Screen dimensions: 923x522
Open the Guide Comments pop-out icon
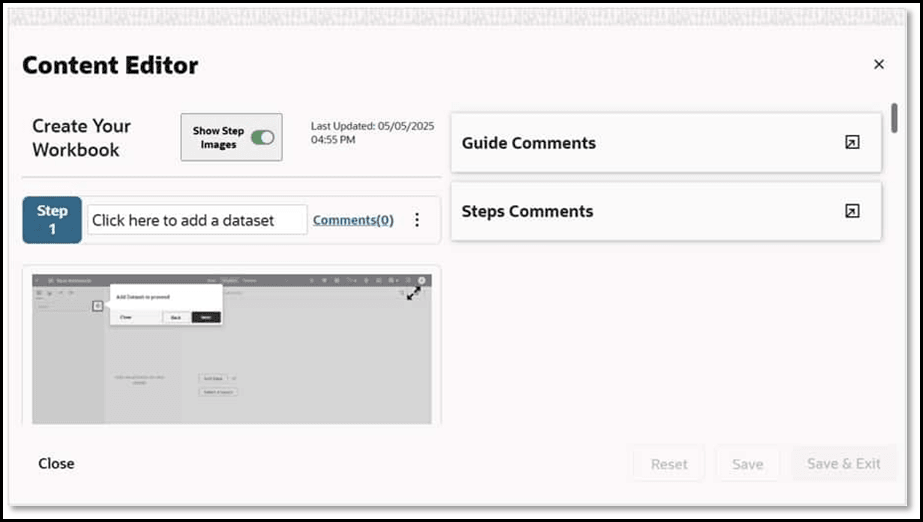coord(852,142)
